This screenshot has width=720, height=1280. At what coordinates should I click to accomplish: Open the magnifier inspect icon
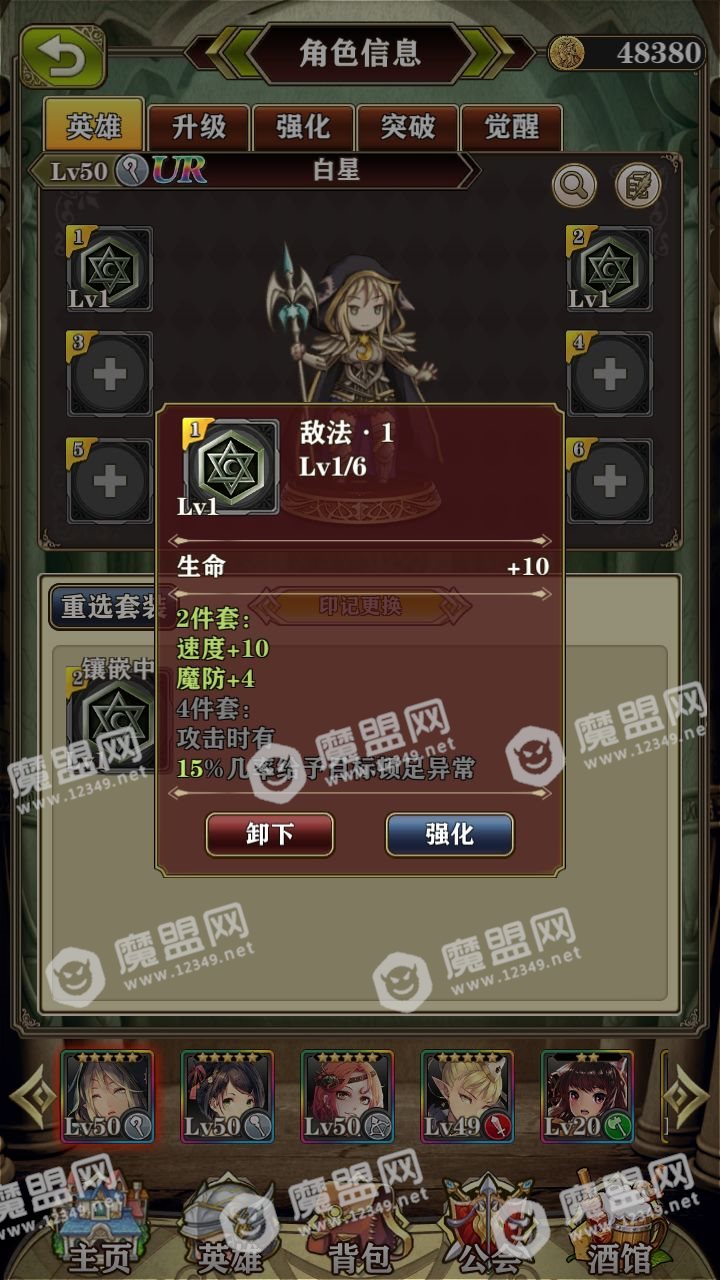(x=574, y=185)
